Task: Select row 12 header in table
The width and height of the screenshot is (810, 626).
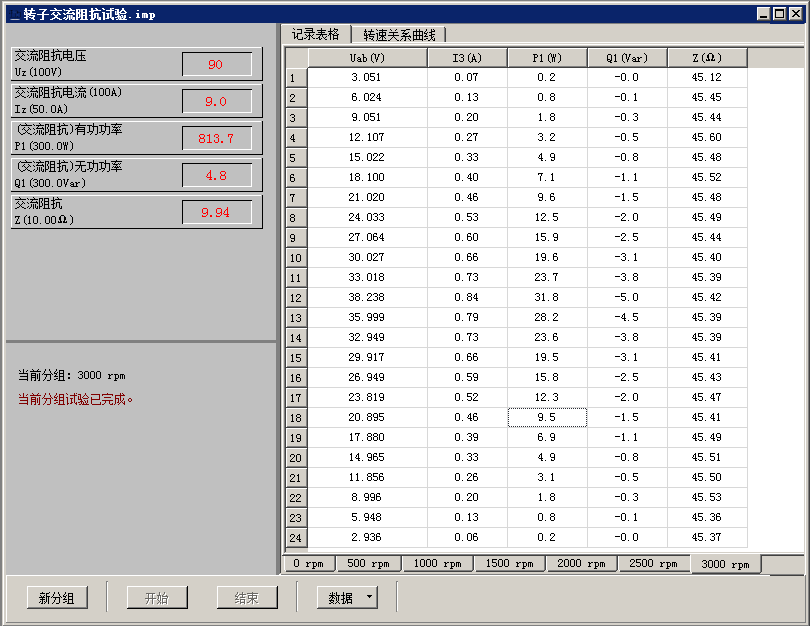Action: 295,298
